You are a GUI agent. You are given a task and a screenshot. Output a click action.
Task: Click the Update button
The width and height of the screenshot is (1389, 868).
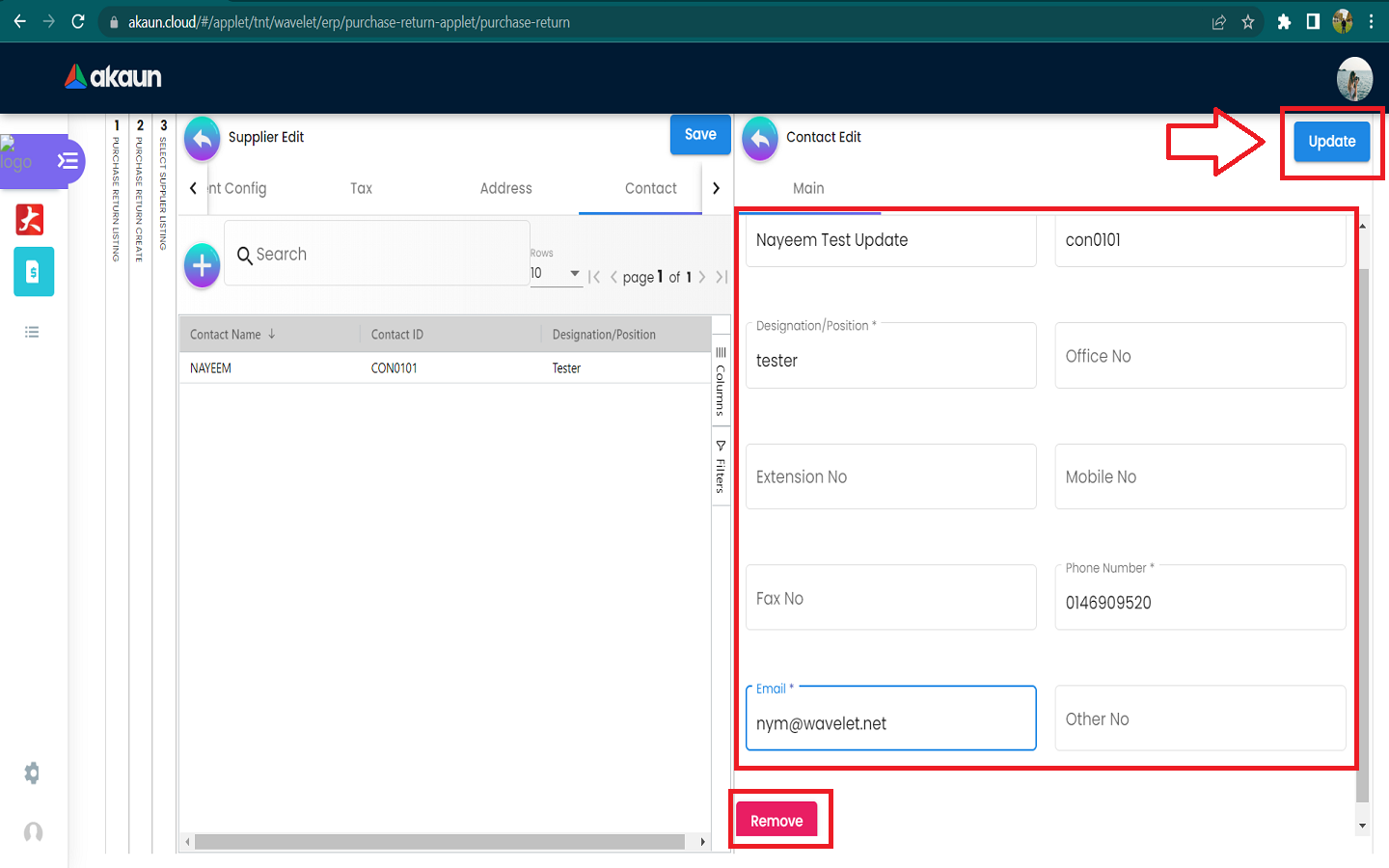(1331, 142)
